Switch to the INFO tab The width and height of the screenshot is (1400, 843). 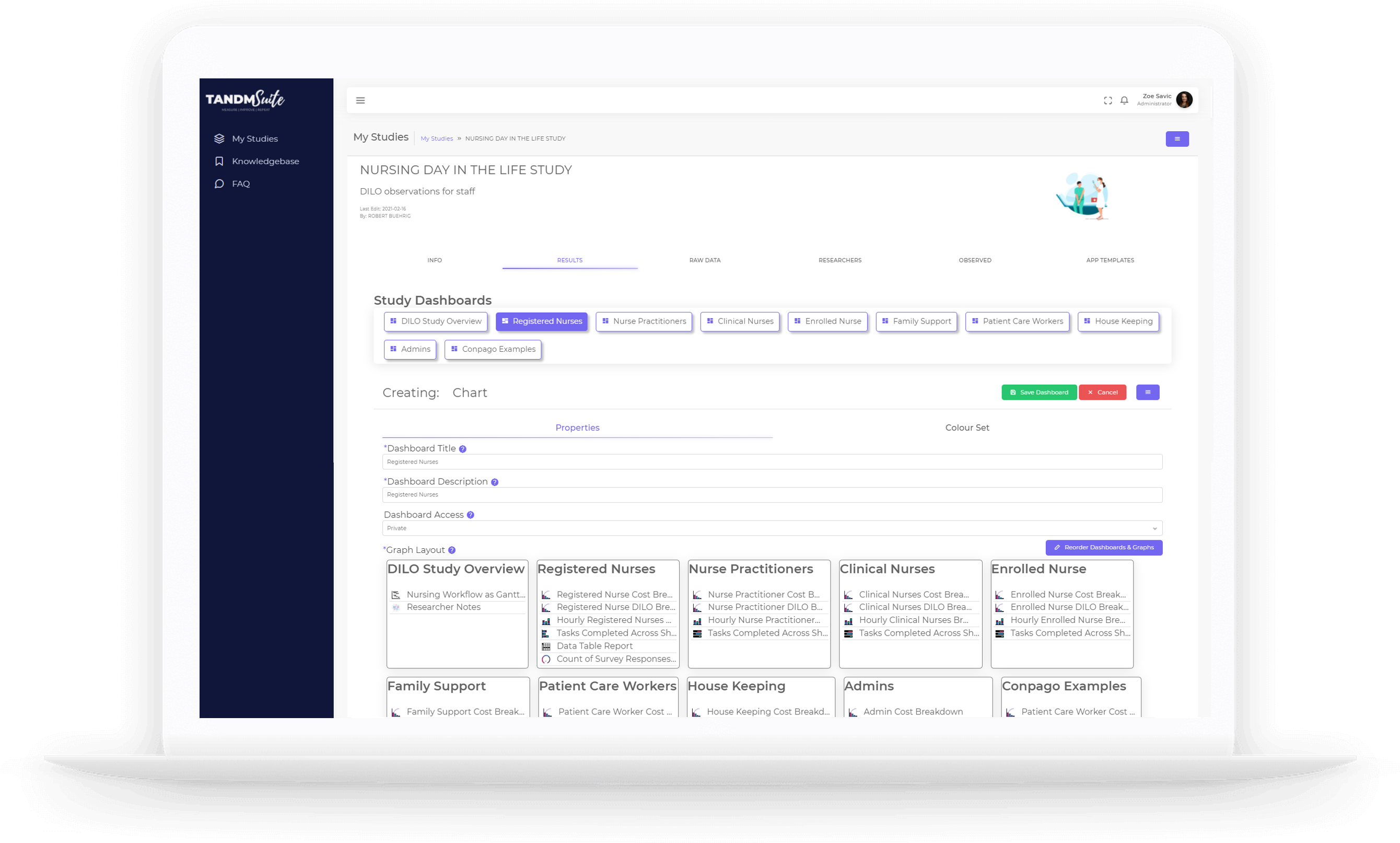(x=434, y=260)
